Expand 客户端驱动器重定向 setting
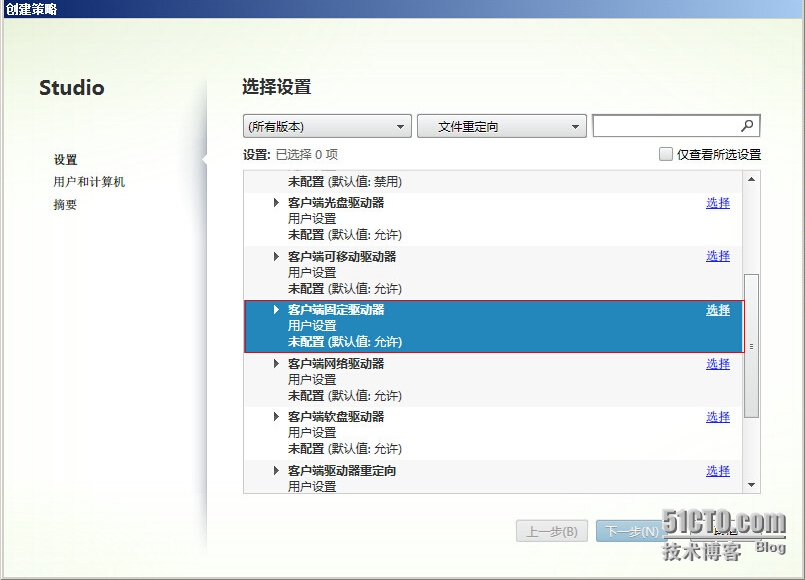The height and width of the screenshot is (580, 805). (x=276, y=470)
